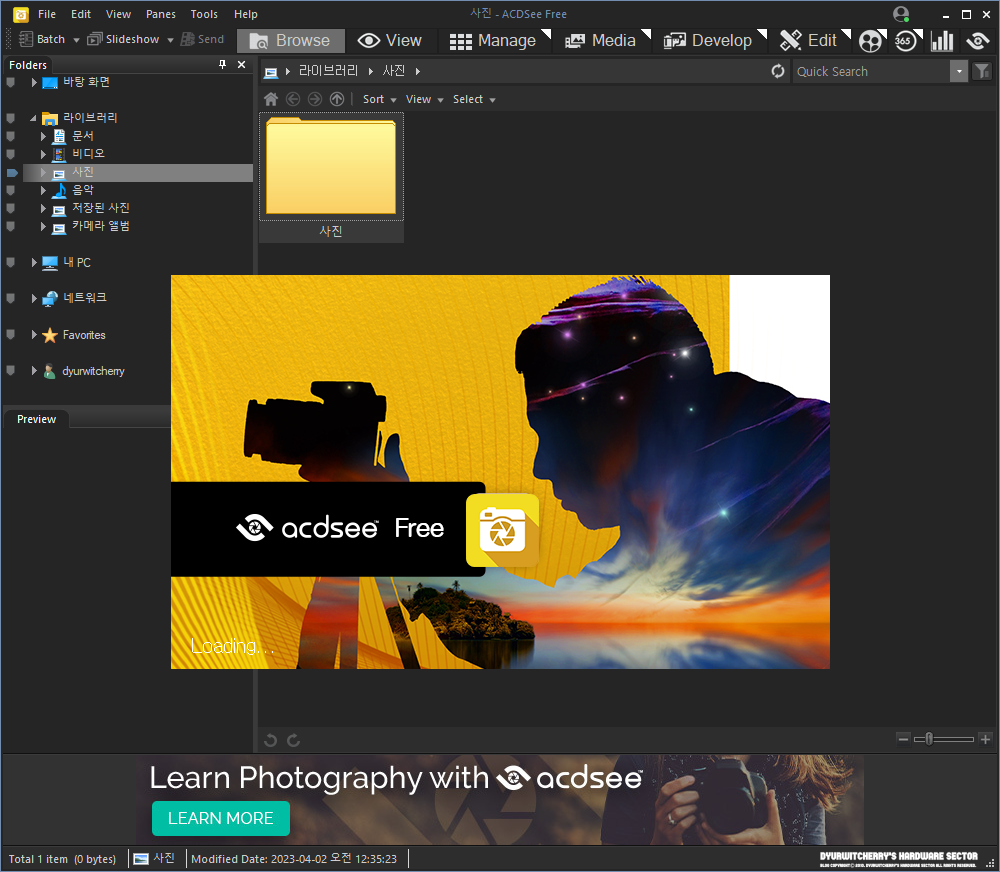This screenshot has height=872, width=1000.
Task: Refresh the folder with the refresh icon
Action: tap(777, 71)
